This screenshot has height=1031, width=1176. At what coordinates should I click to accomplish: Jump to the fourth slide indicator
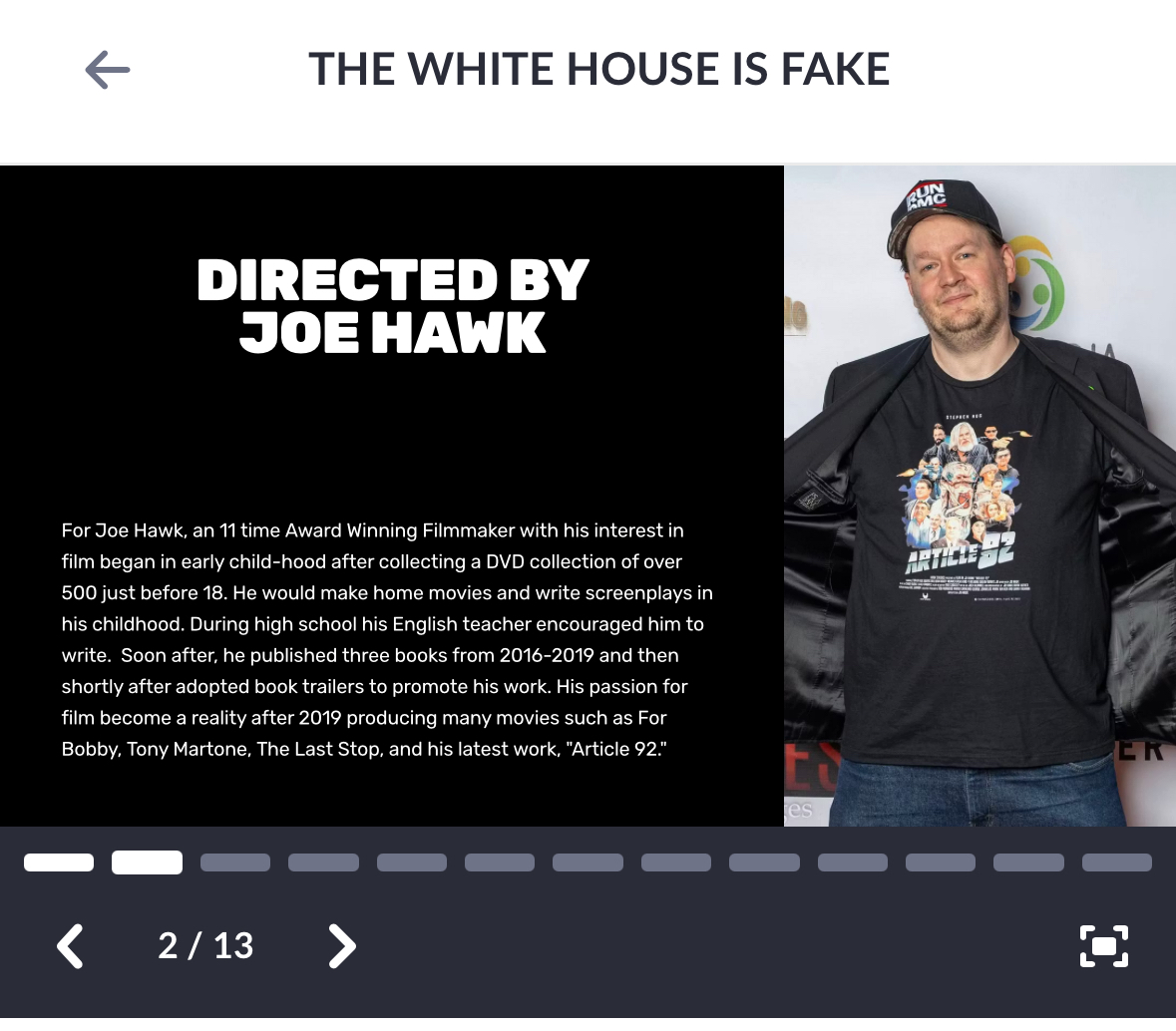coord(323,862)
